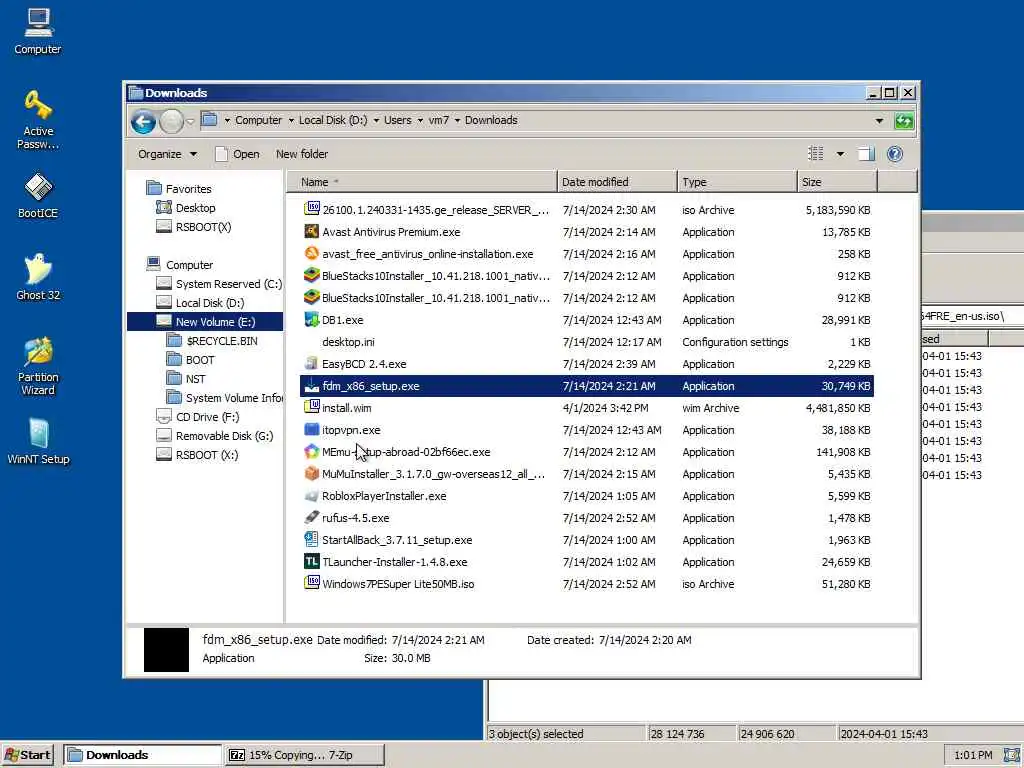Select the rufus-4.5.exe file icon
Viewport: 1024px width, 768px height.
pyautogui.click(x=312, y=518)
